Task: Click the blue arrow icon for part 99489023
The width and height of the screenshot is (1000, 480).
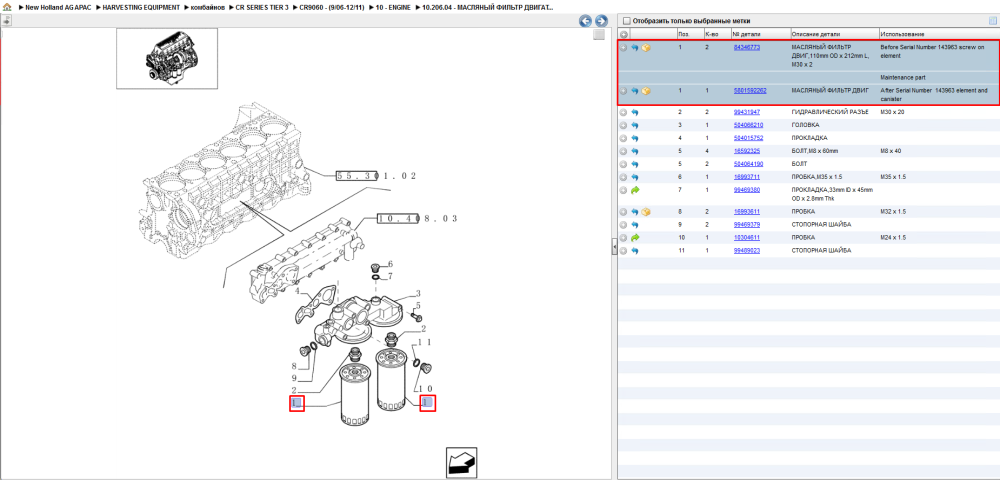Action: [635, 251]
